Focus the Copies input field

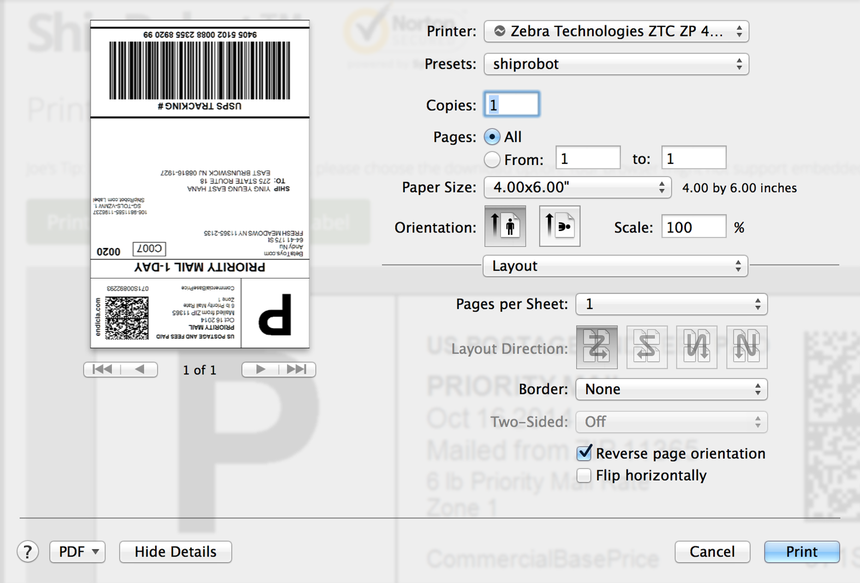coord(512,104)
